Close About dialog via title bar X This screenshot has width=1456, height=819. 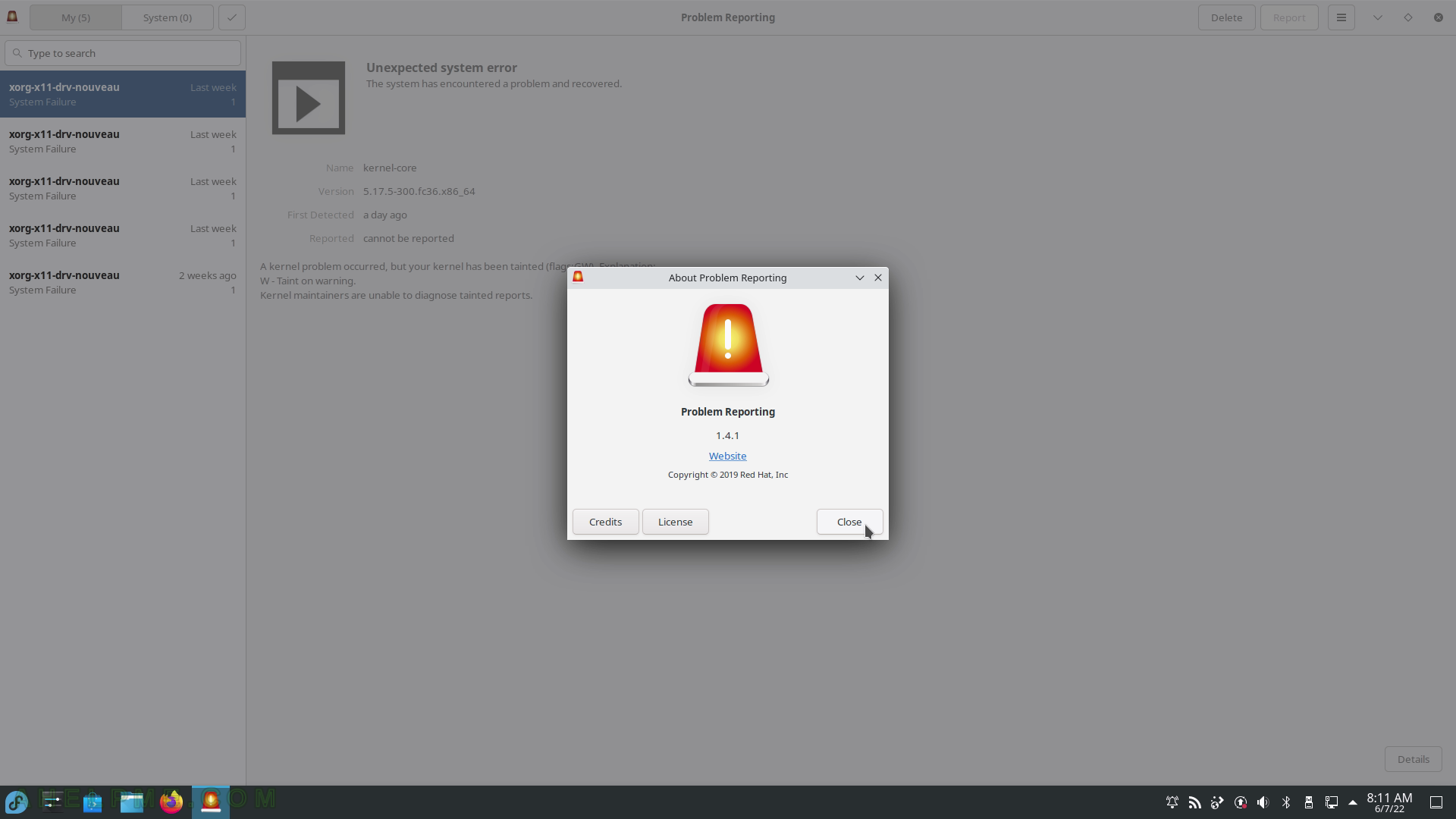click(x=878, y=278)
